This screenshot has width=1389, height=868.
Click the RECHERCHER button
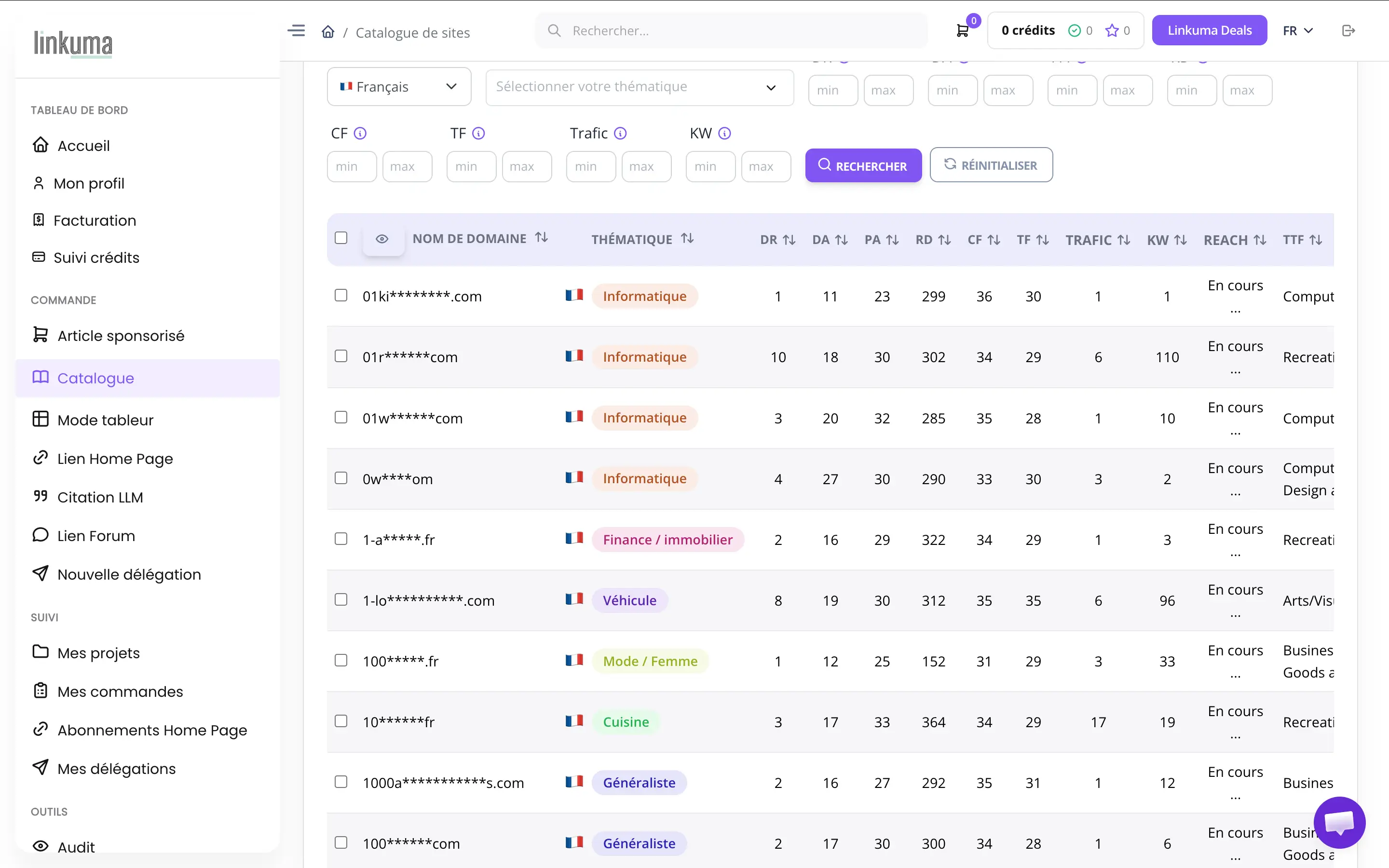[863, 166]
